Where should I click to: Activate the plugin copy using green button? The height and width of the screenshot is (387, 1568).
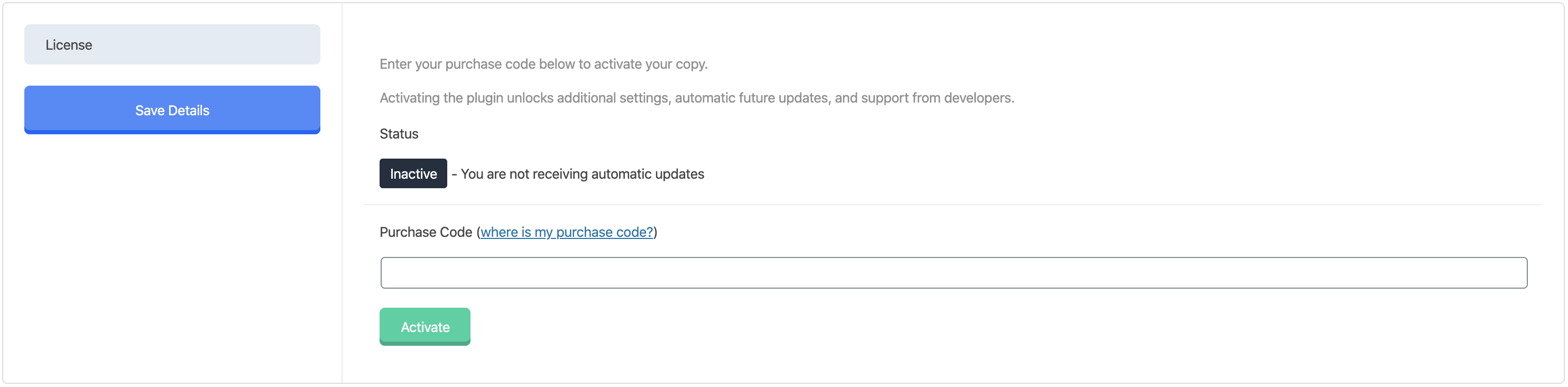pos(425,327)
